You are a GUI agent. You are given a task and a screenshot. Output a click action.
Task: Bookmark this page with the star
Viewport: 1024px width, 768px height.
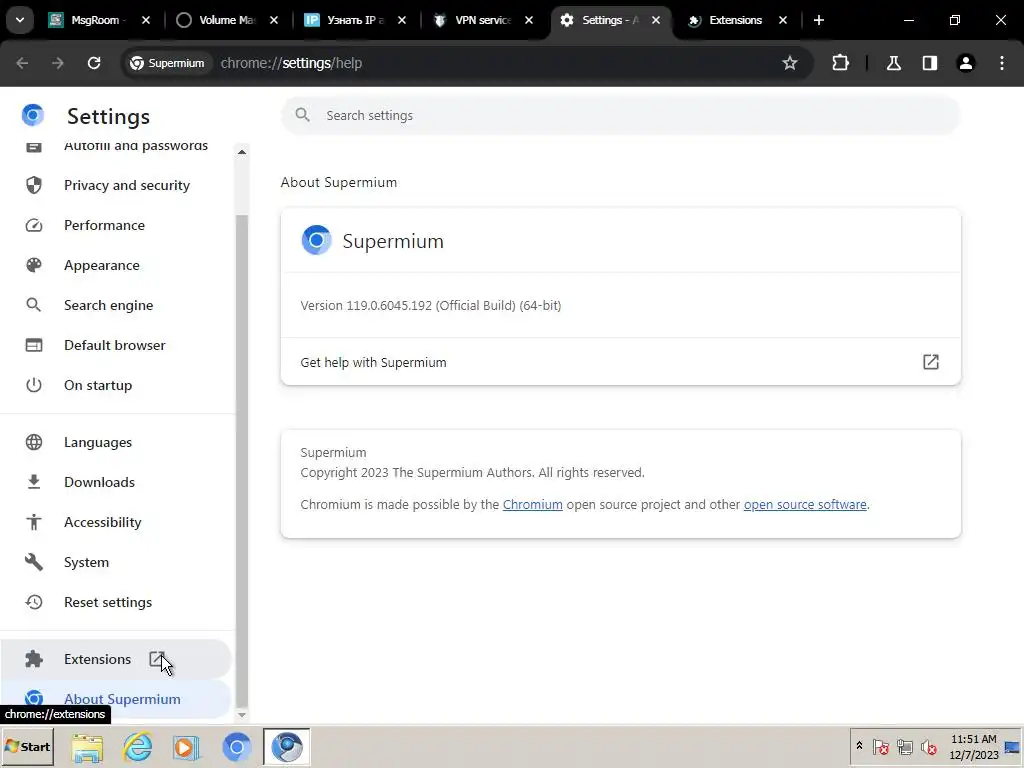[790, 63]
